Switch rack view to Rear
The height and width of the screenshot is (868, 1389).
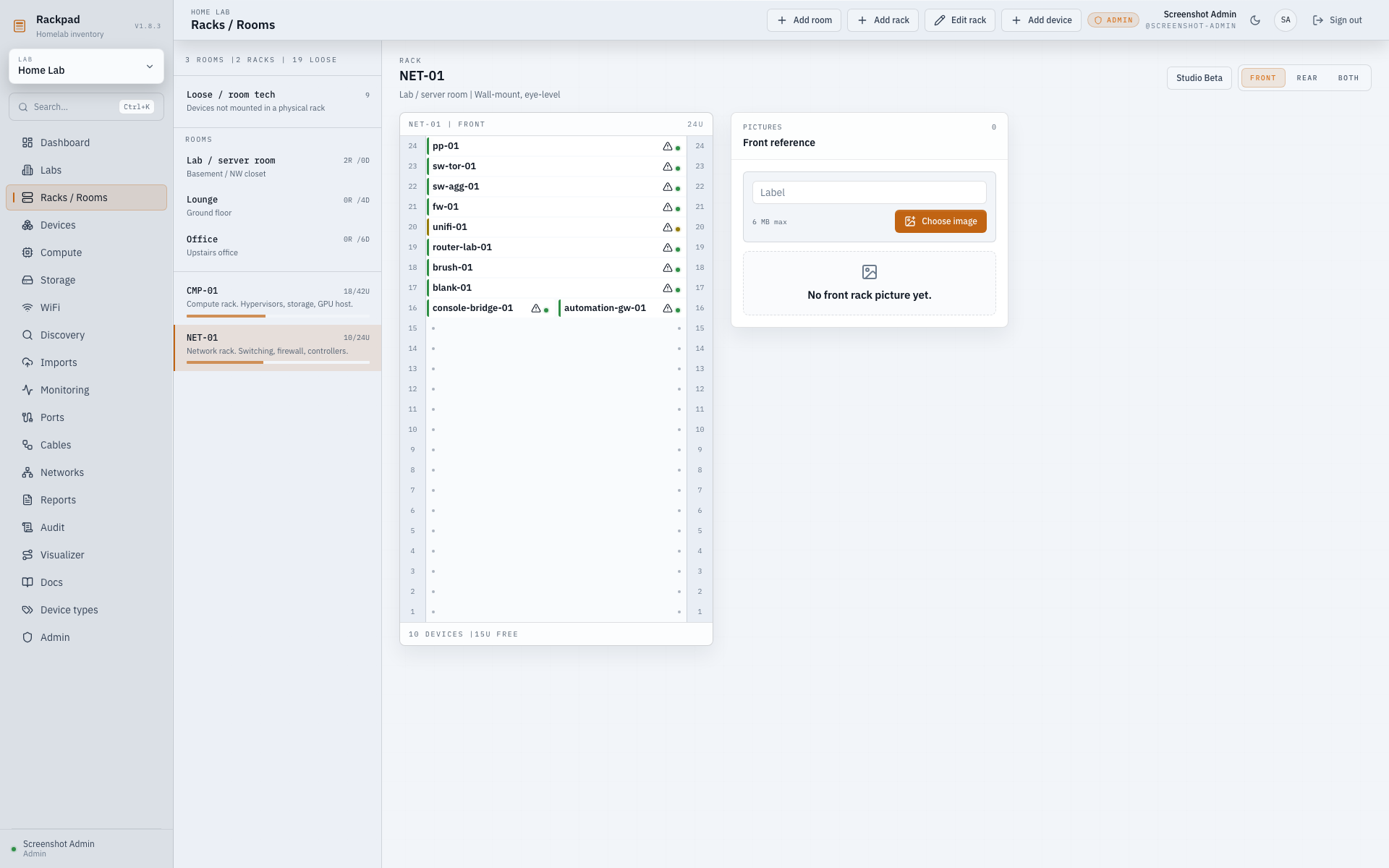pos(1307,78)
